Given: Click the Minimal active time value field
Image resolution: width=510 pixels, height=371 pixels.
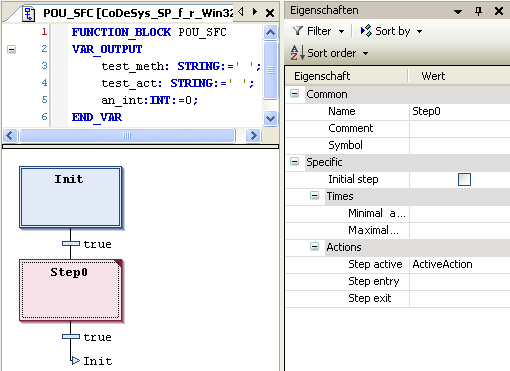Looking at the screenshot, I should [460, 213].
